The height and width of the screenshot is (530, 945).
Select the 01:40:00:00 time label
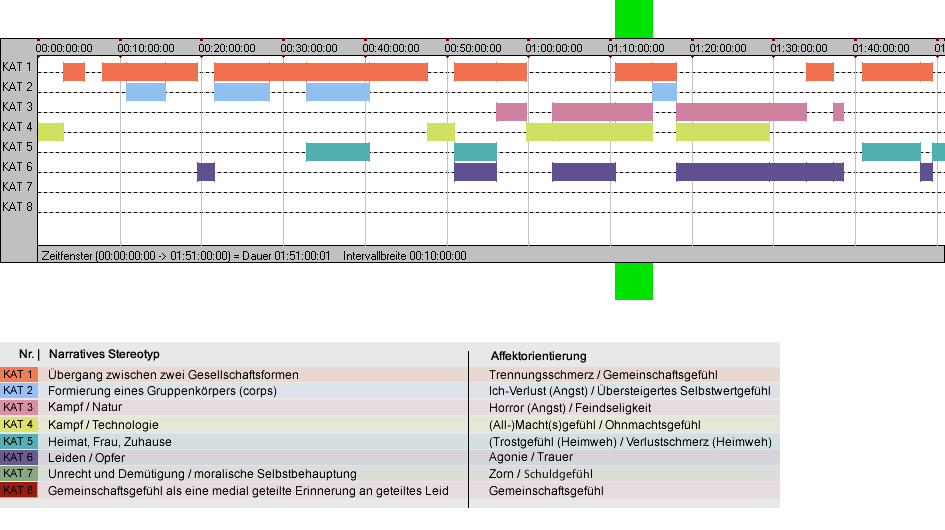pyautogui.click(x=881, y=48)
